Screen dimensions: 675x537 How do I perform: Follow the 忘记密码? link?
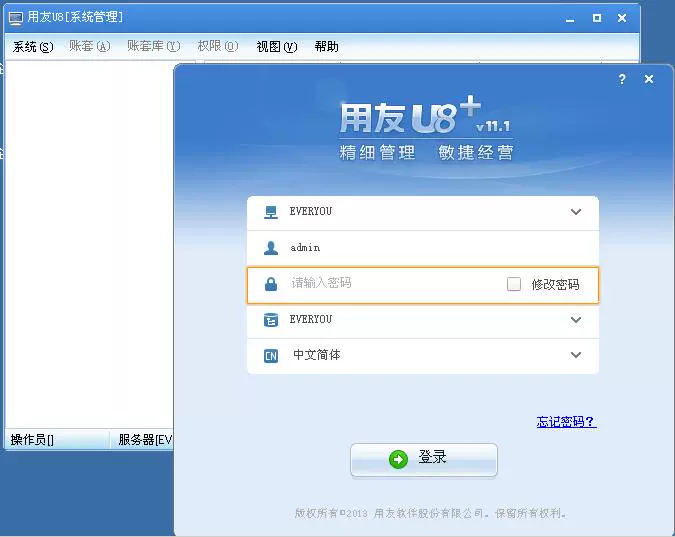(567, 422)
